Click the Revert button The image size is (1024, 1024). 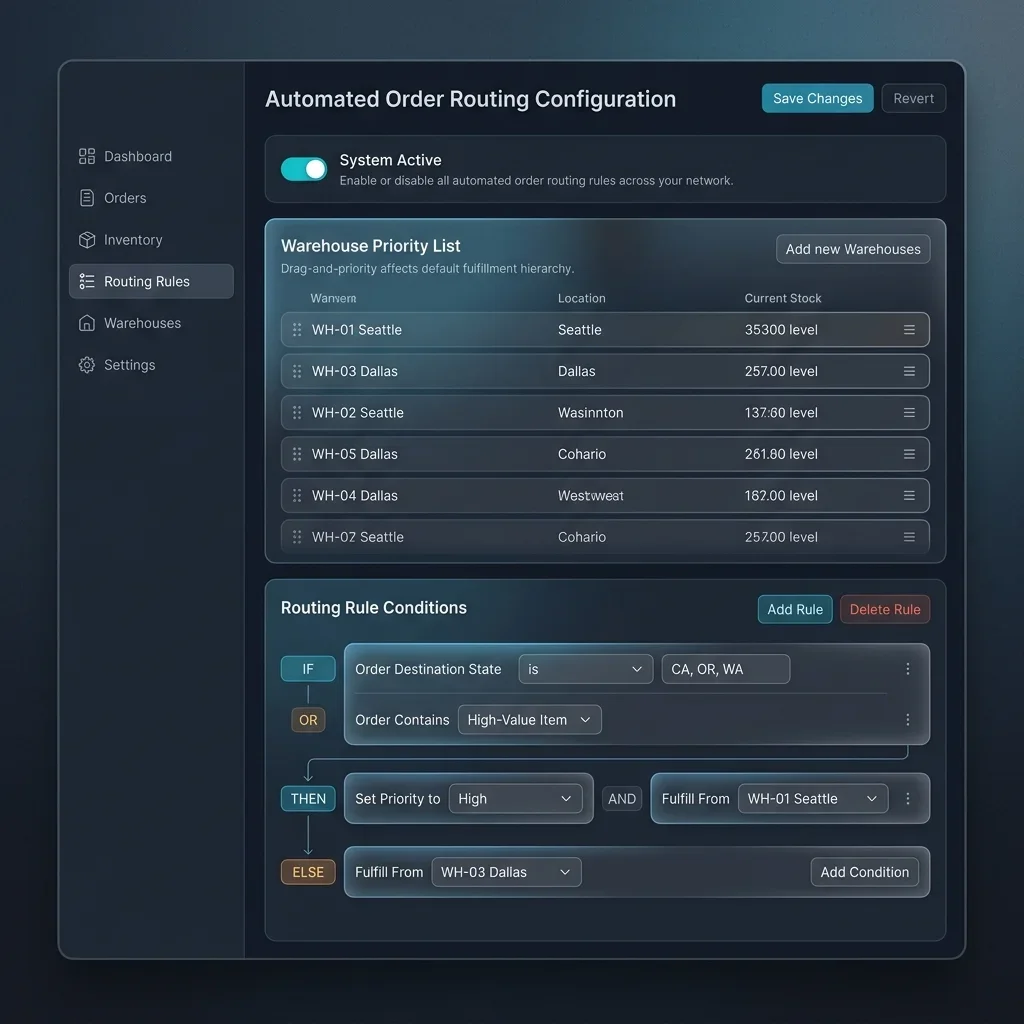pos(914,98)
